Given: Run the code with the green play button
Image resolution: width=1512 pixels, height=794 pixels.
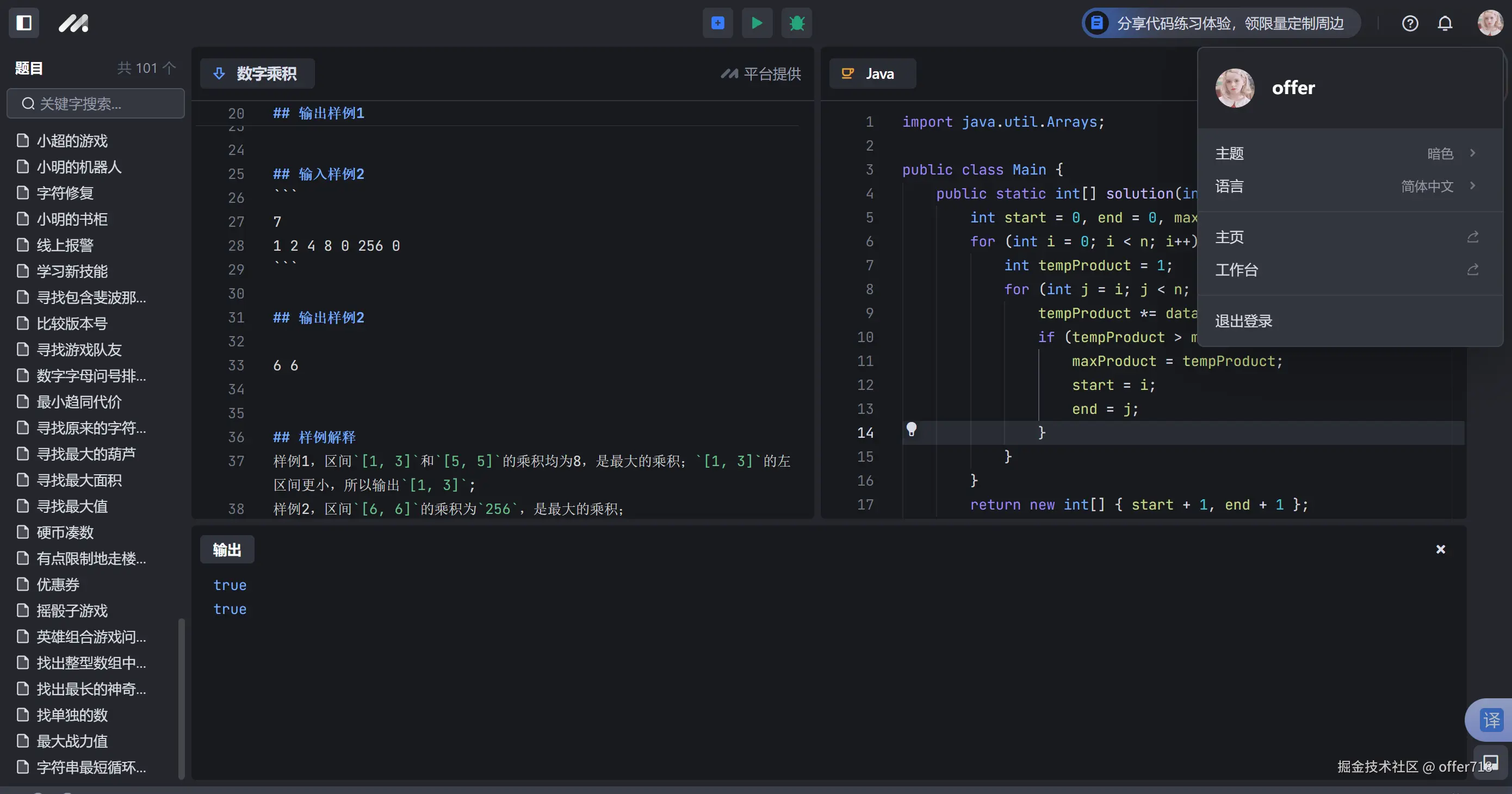Looking at the screenshot, I should pos(757,23).
